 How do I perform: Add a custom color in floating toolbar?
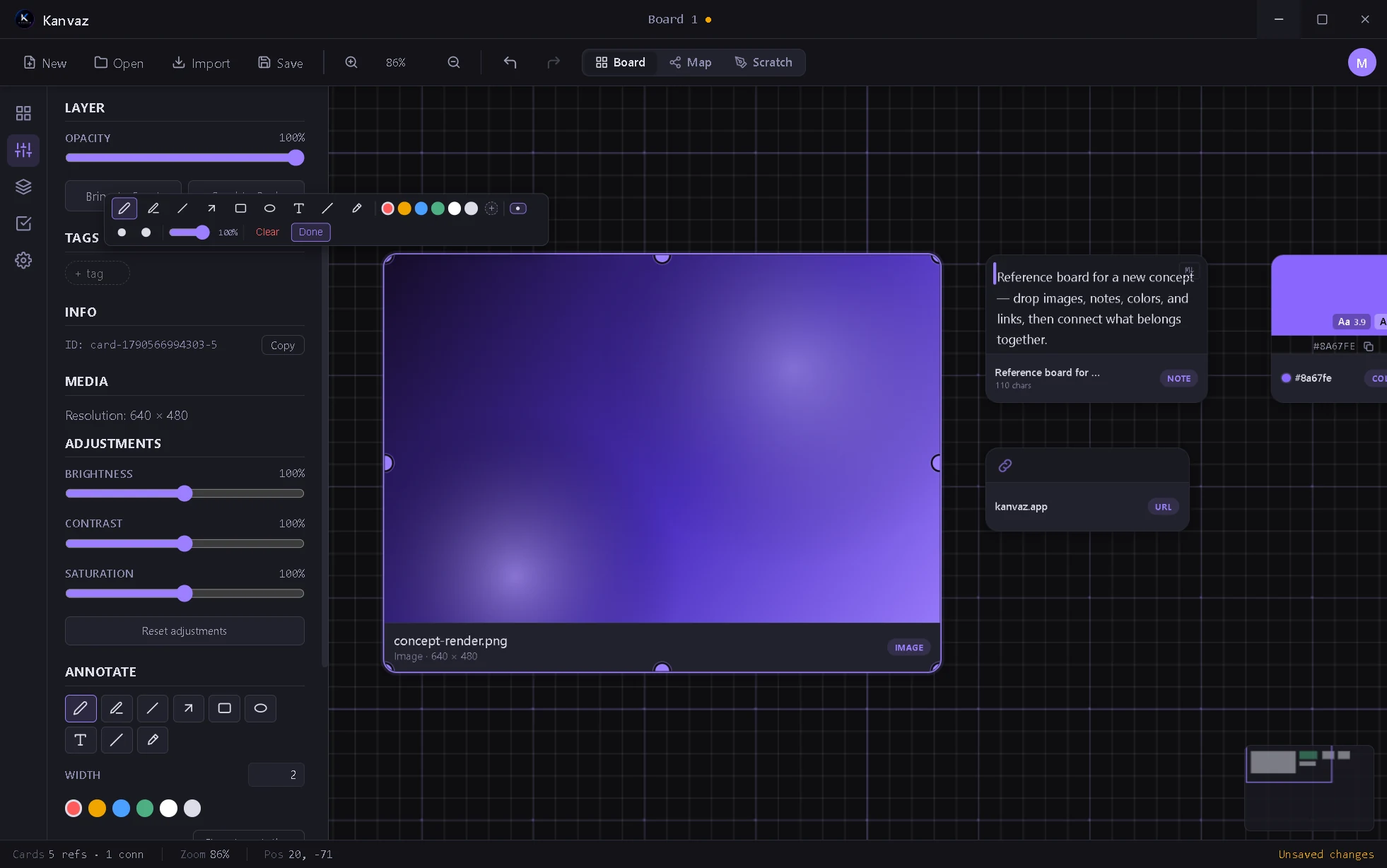click(491, 209)
